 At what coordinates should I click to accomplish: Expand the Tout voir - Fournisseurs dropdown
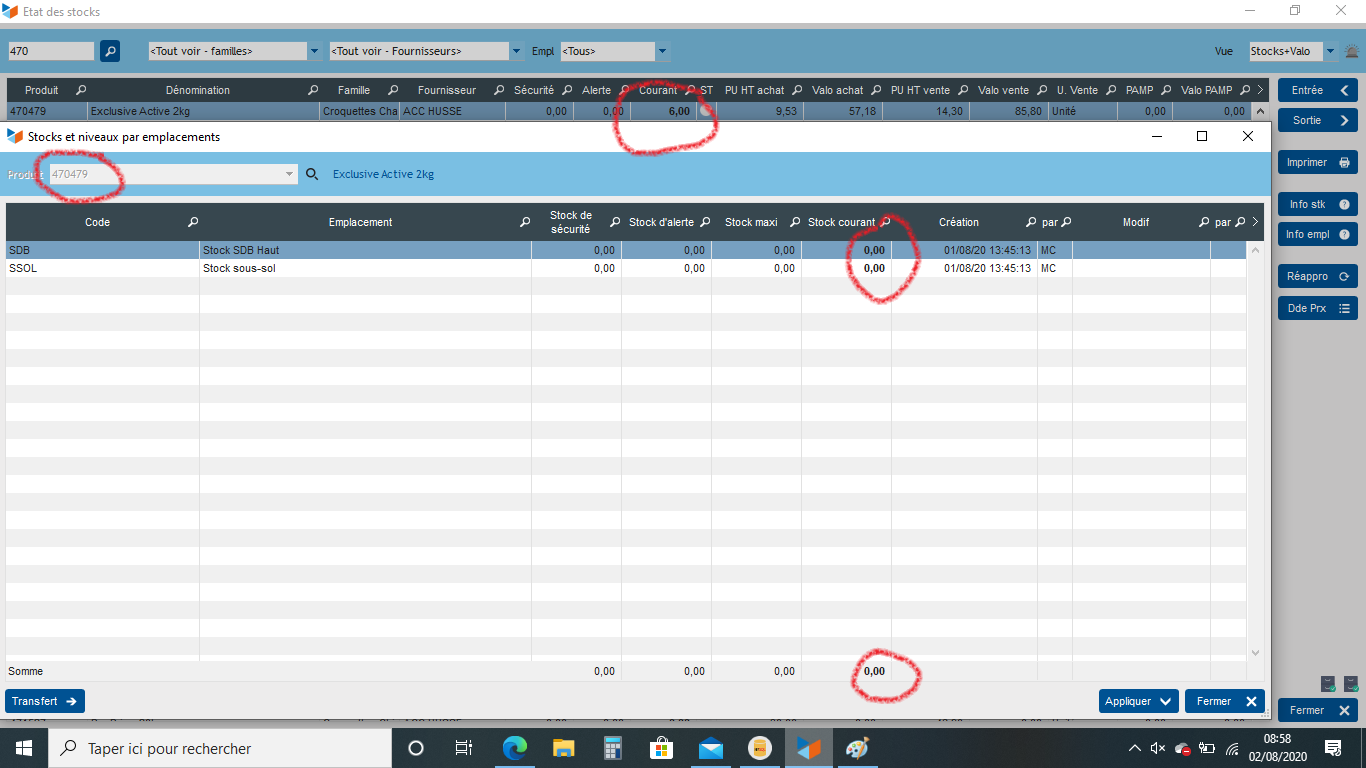click(x=516, y=51)
